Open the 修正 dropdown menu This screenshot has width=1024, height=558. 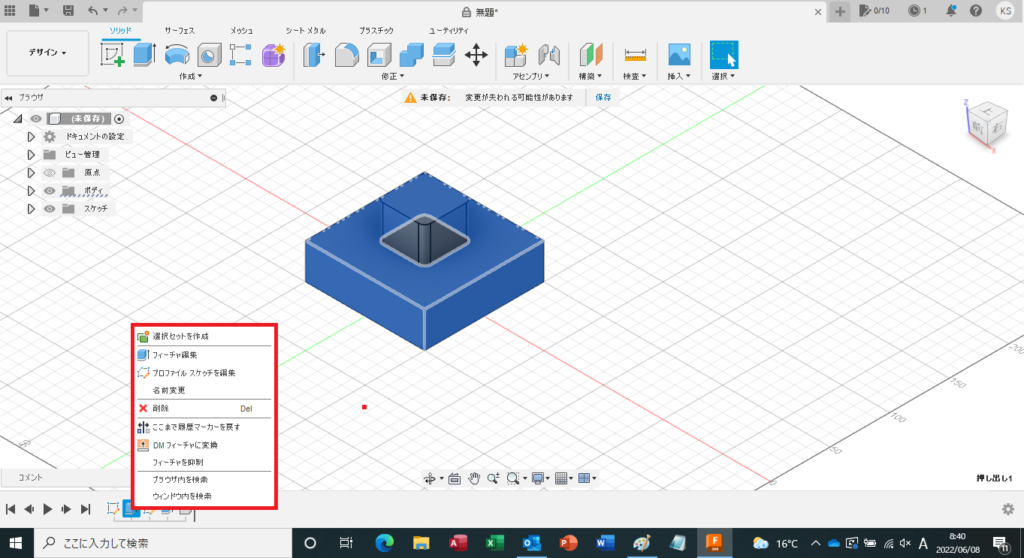click(x=392, y=76)
